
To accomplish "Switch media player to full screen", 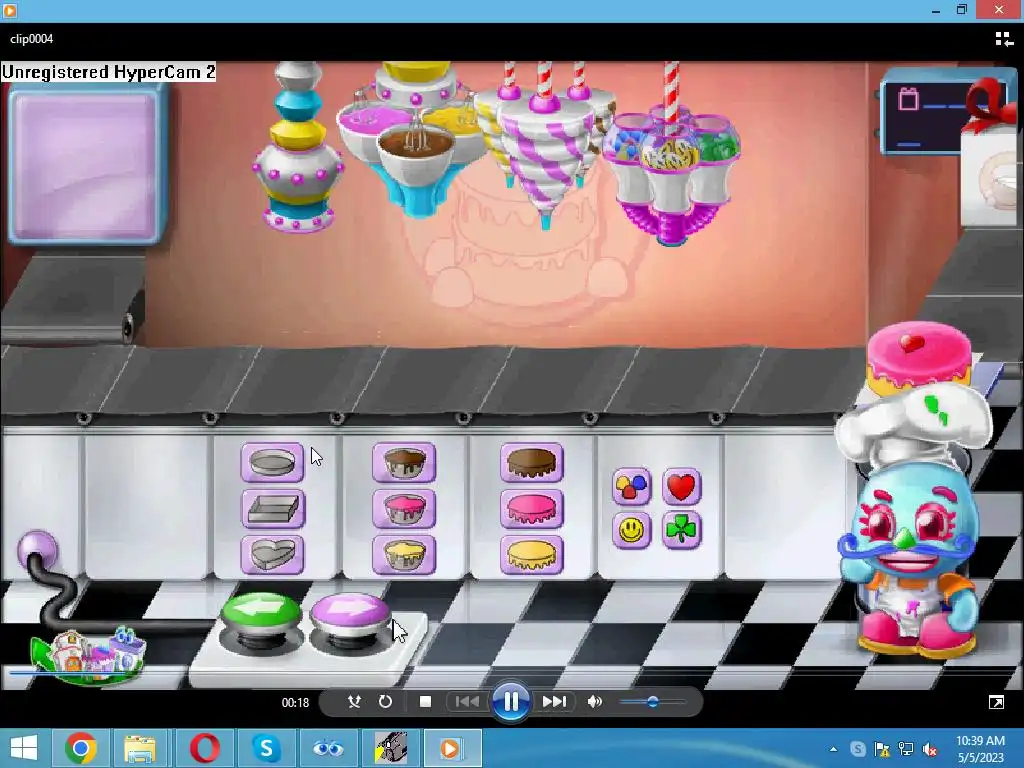I will pyautogui.click(x=997, y=702).
